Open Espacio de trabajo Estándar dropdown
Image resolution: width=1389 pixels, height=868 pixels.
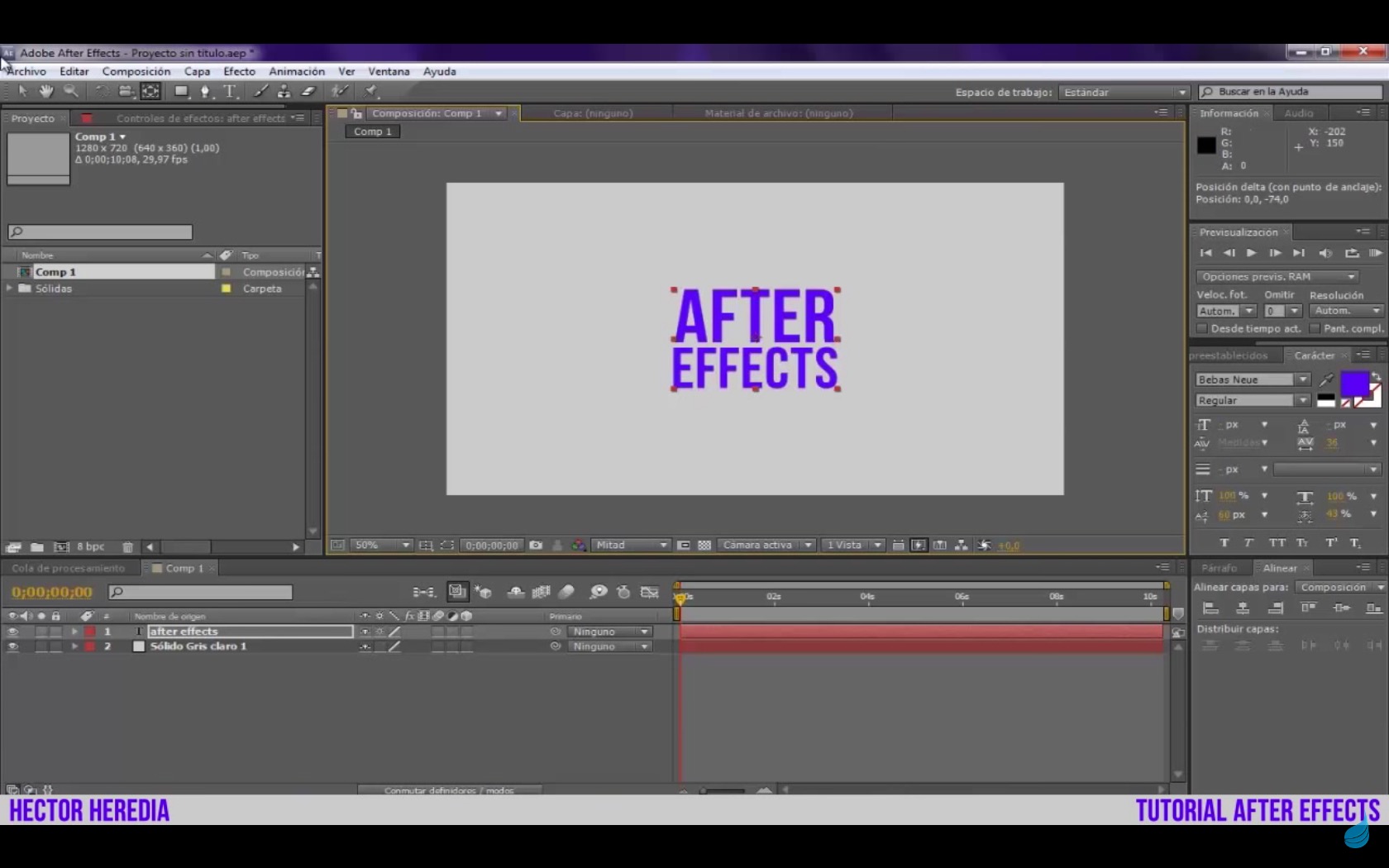coord(1124,93)
